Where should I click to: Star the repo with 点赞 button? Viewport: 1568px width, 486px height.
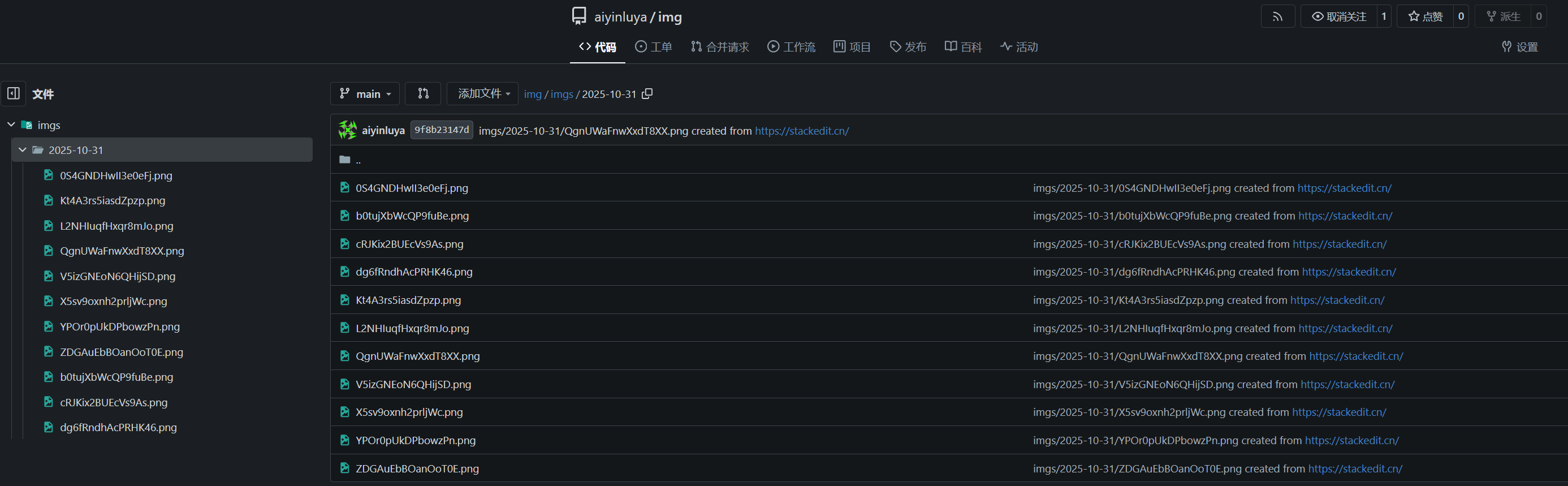[1424, 16]
